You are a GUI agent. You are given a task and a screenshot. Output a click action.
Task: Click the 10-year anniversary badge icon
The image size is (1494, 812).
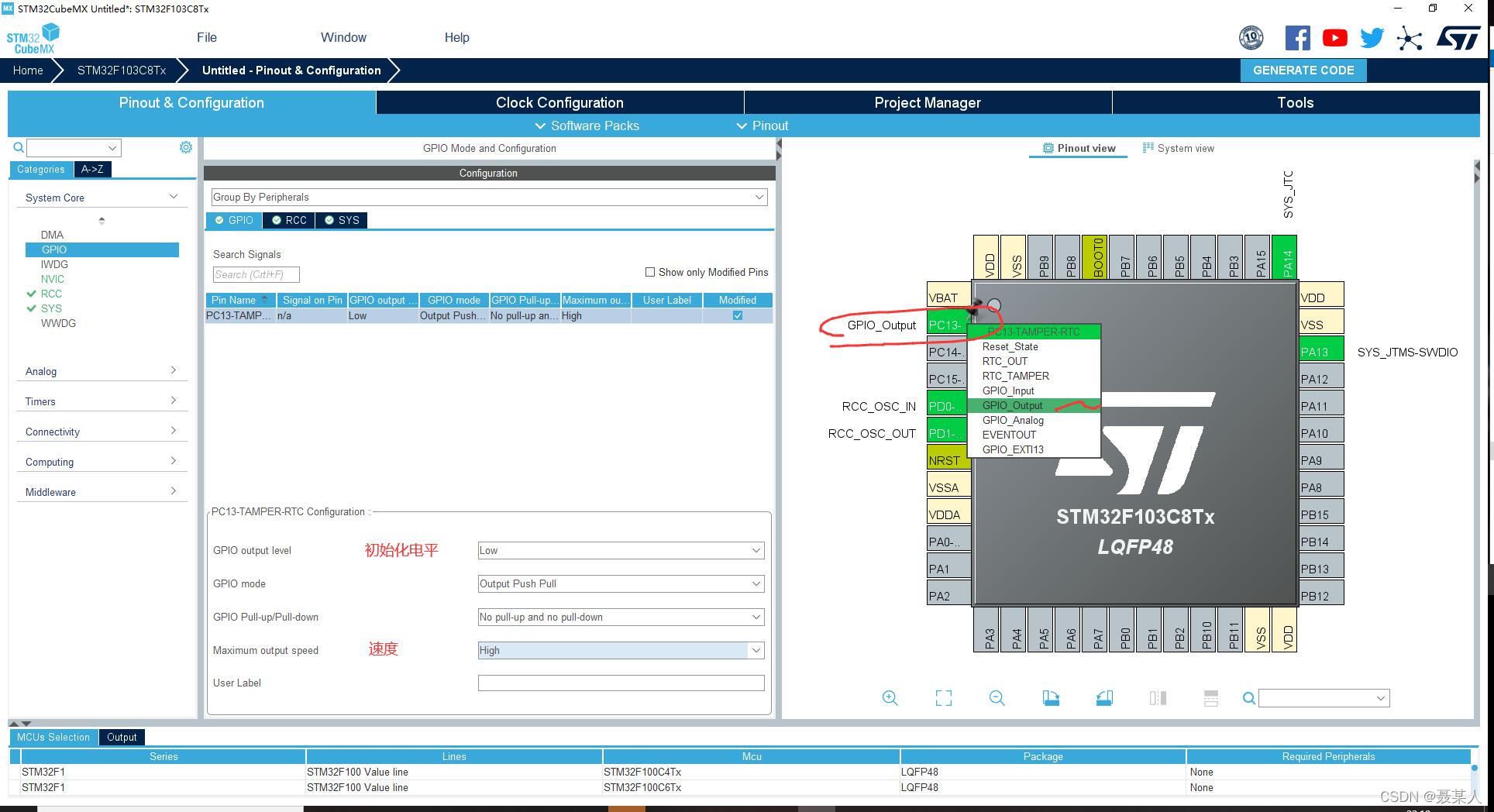pyautogui.click(x=1251, y=38)
